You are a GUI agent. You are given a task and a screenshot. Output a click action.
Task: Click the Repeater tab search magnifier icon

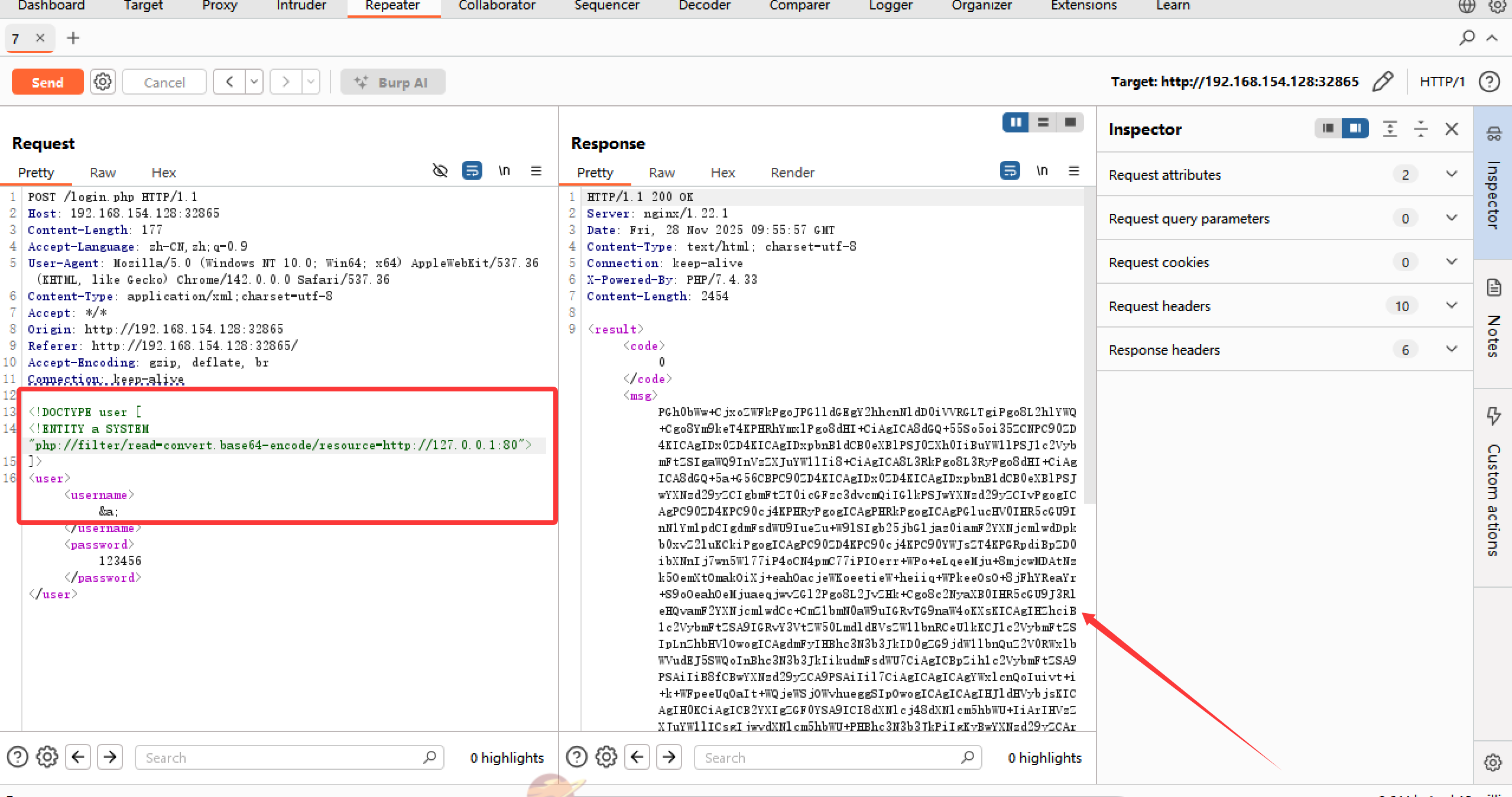(x=1466, y=38)
